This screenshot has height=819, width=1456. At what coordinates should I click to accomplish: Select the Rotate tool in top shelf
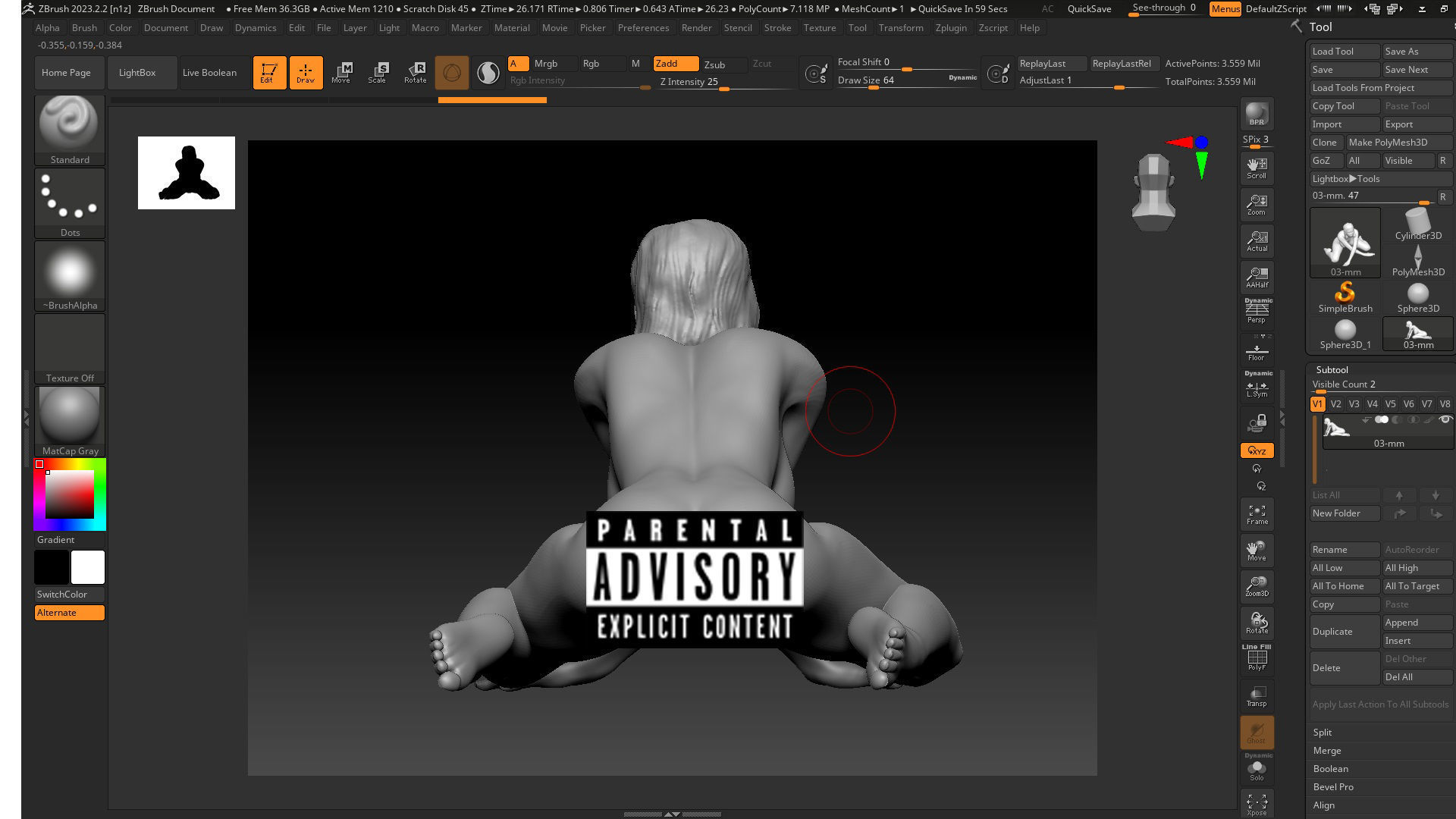pos(415,73)
